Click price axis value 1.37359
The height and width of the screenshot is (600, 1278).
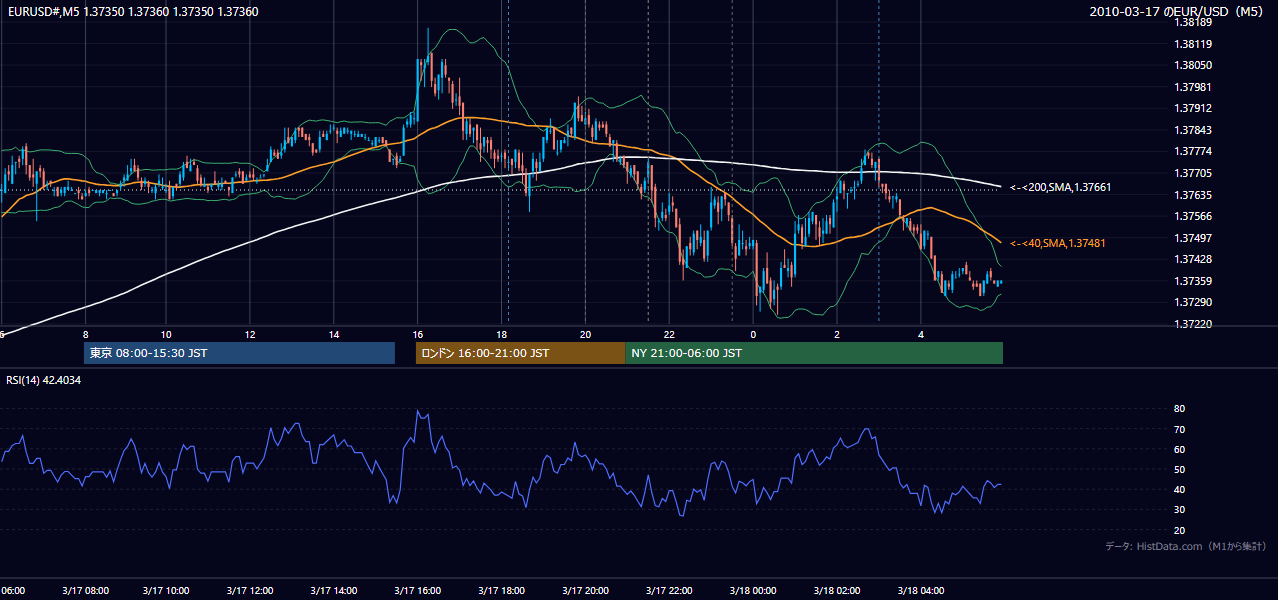coord(1195,281)
